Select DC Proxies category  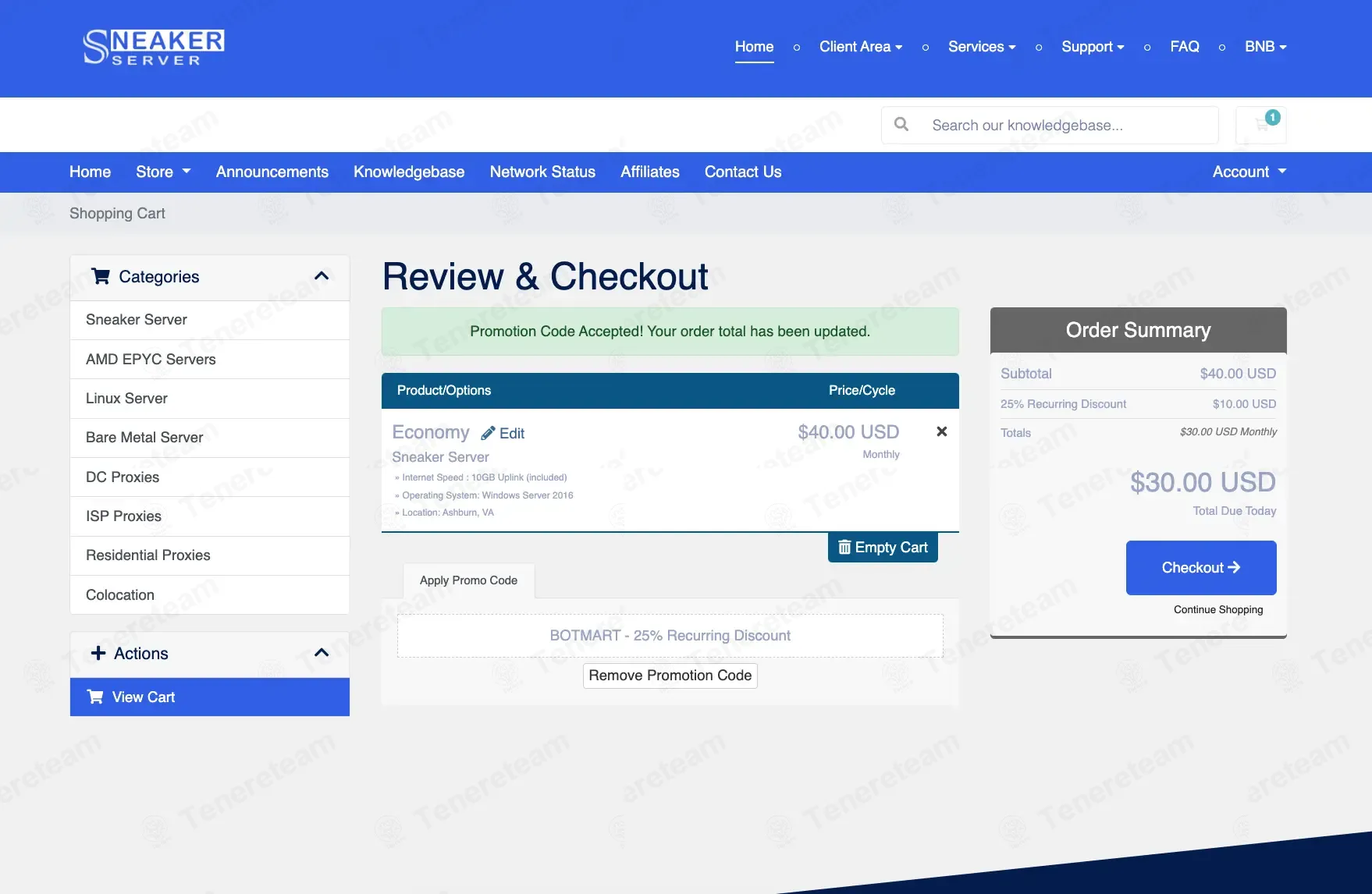click(x=210, y=477)
